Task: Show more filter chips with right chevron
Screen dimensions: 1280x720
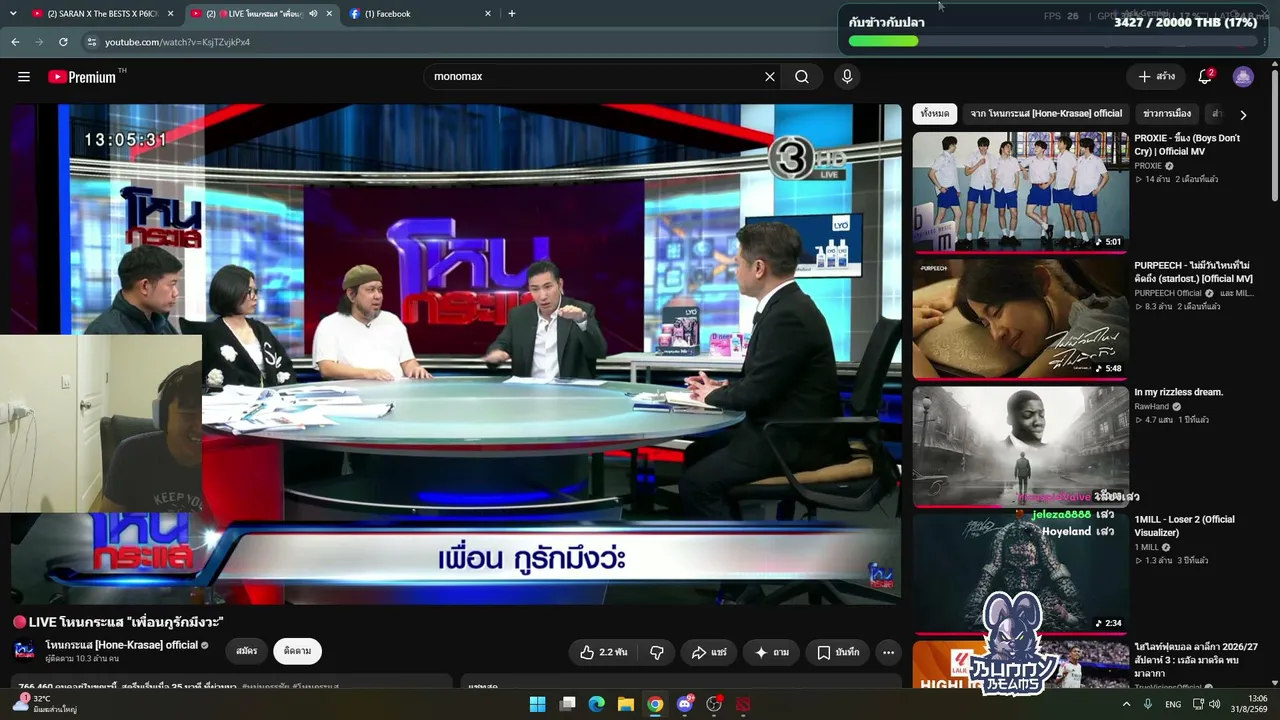Action: pyautogui.click(x=1243, y=114)
